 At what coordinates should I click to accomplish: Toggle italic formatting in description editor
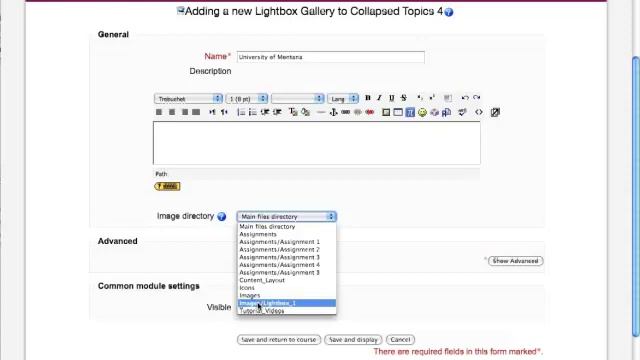(379, 98)
